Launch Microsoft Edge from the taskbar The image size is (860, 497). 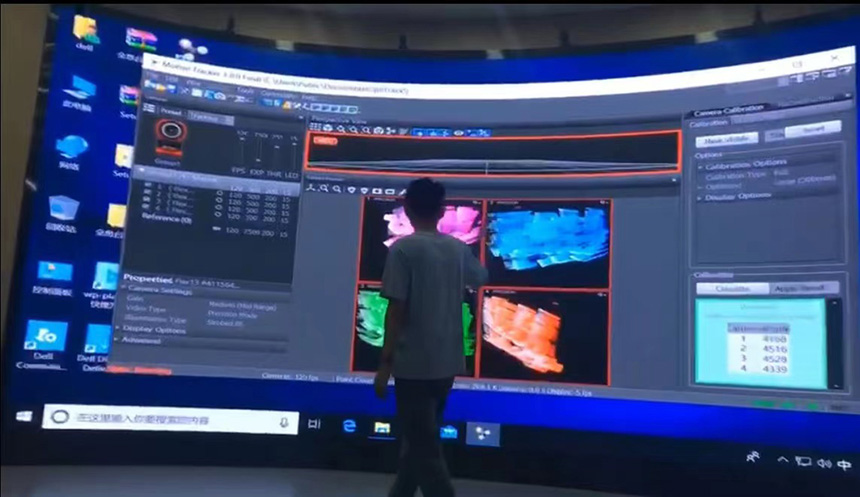tap(349, 426)
